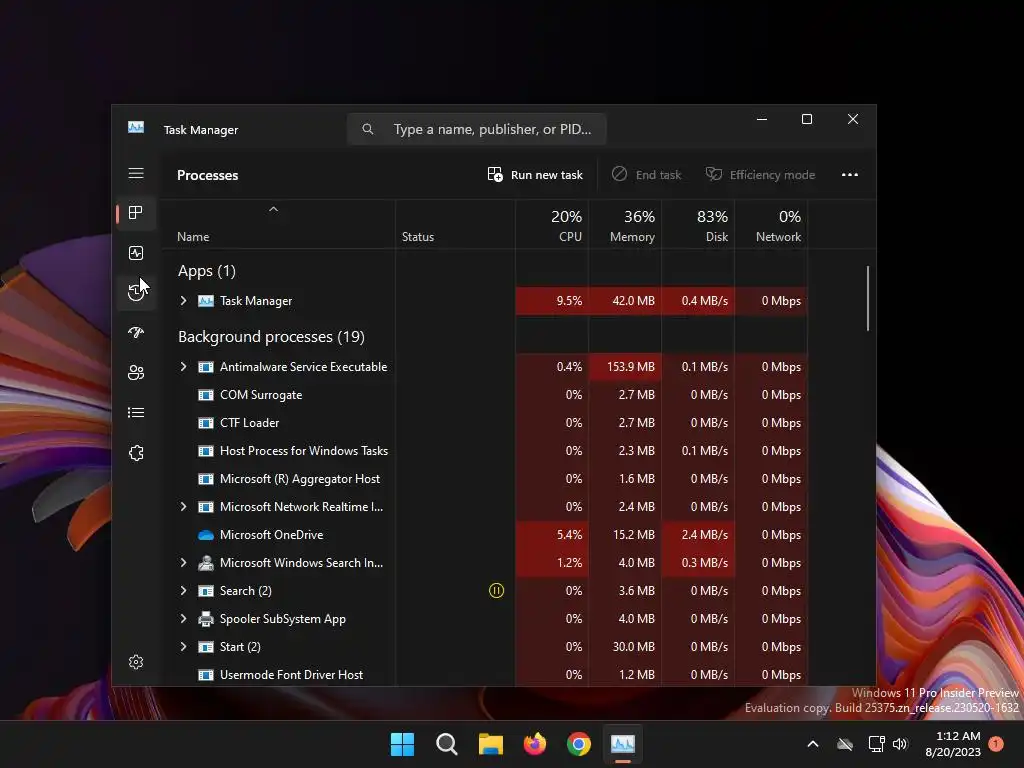Open the hamburger navigation menu
The image size is (1024, 768).
click(136, 173)
